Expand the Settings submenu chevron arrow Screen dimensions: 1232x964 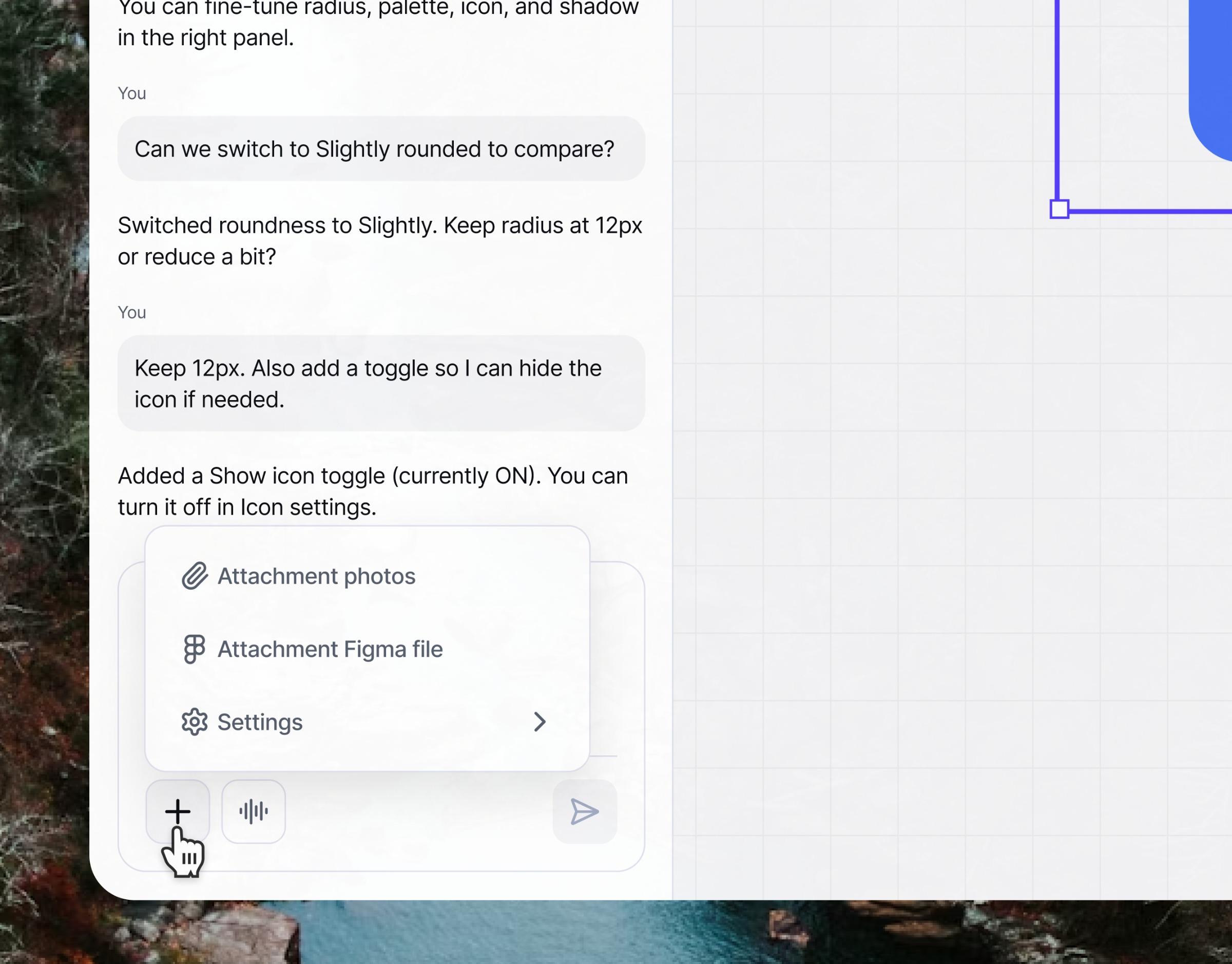point(540,722)
